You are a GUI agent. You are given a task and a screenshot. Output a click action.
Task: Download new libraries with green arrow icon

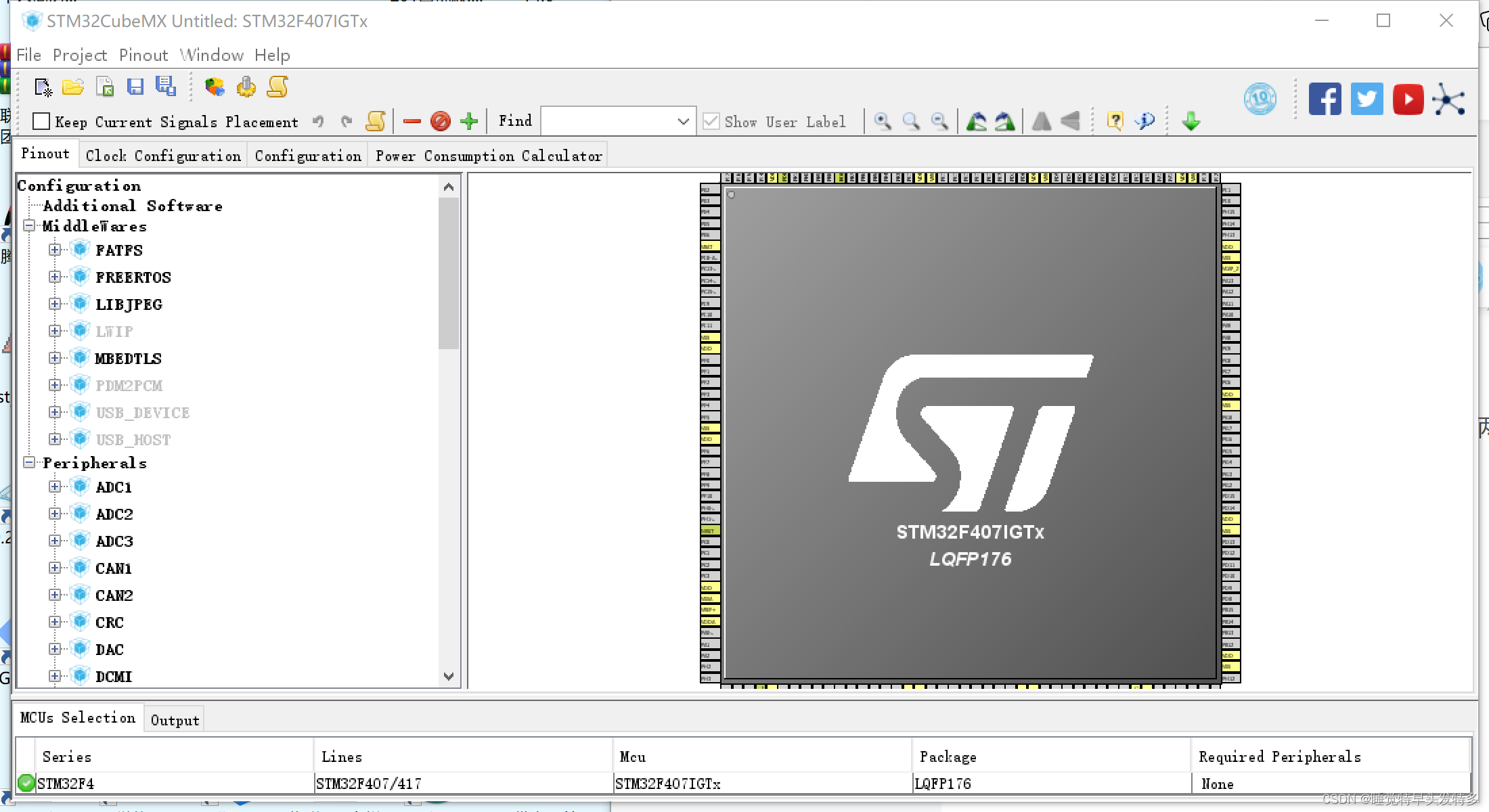(1190, 120)
